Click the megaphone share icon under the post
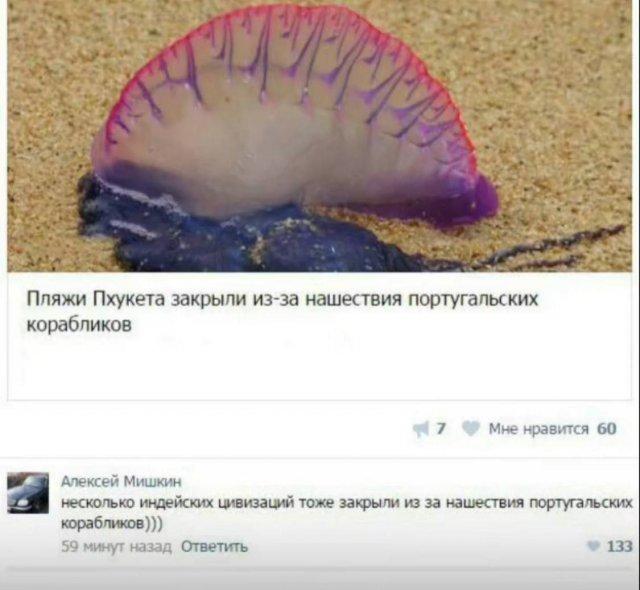This screenshot has height=590, width=640. click(x=421, y=429)
